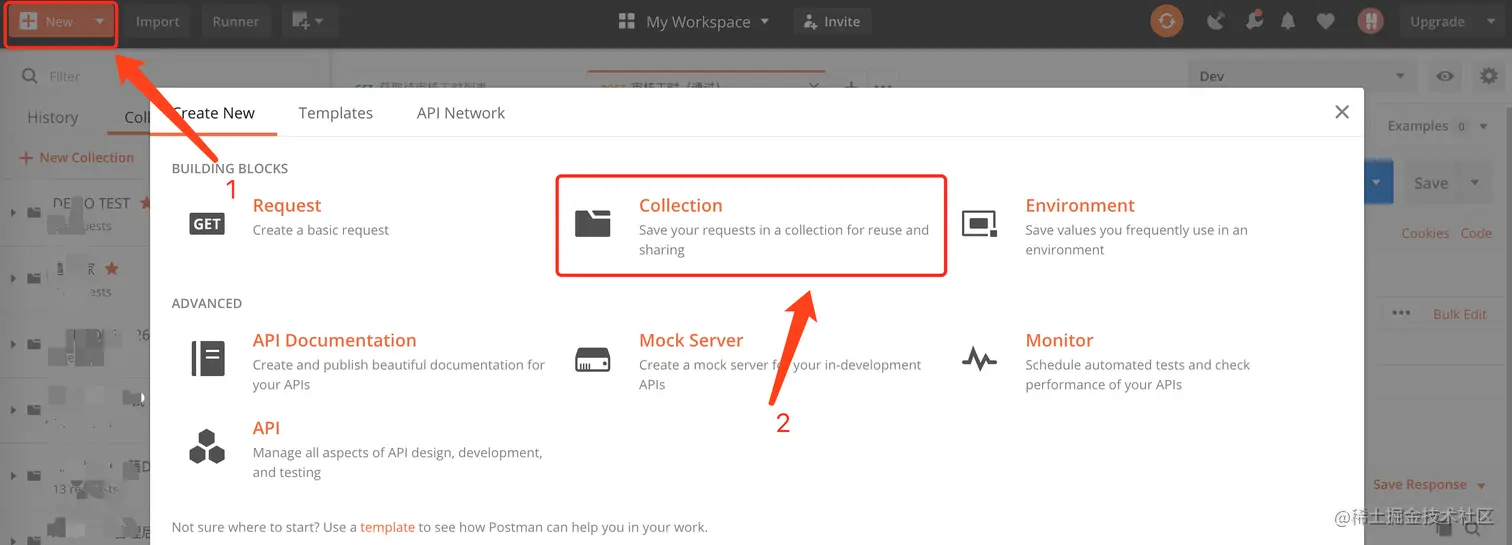
Task: Open the Dev environment selector
Action: click(x=1304, y=76)
